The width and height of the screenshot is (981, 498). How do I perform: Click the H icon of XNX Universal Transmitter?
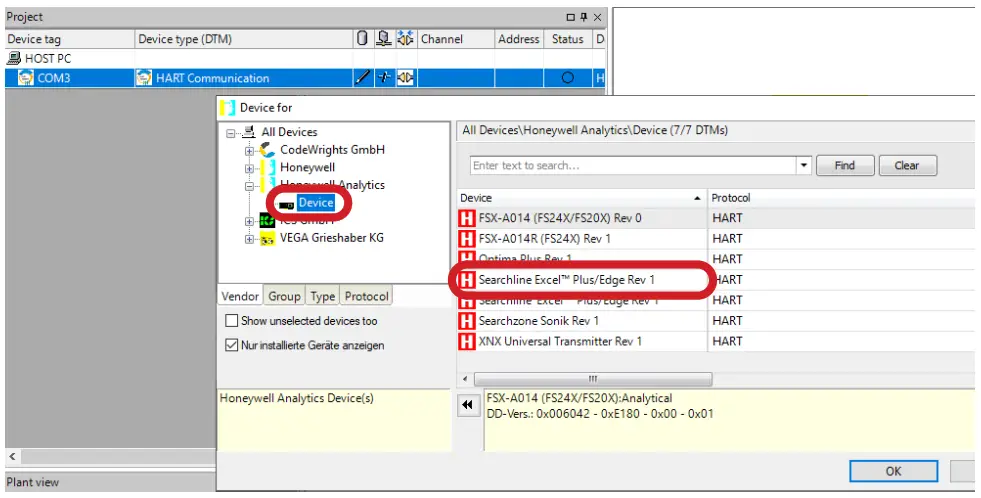467,342
